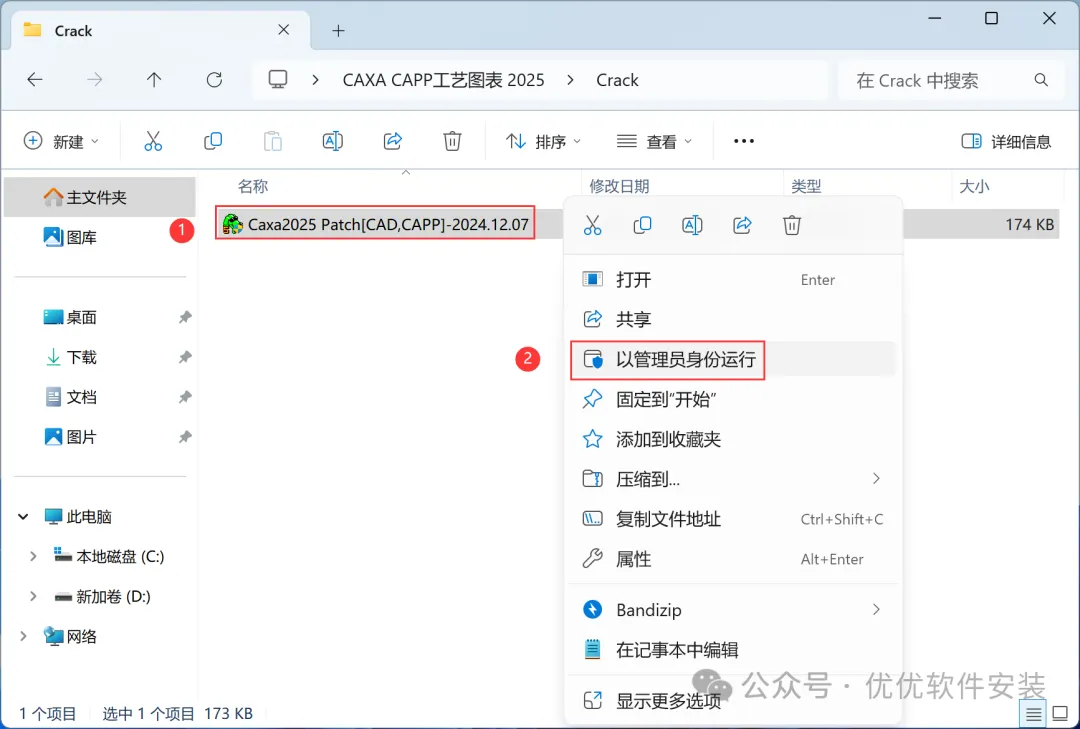The image size is (1080, 729).
Task: Select the 主文件夹 sidebar item
Action: click(100, 198)
